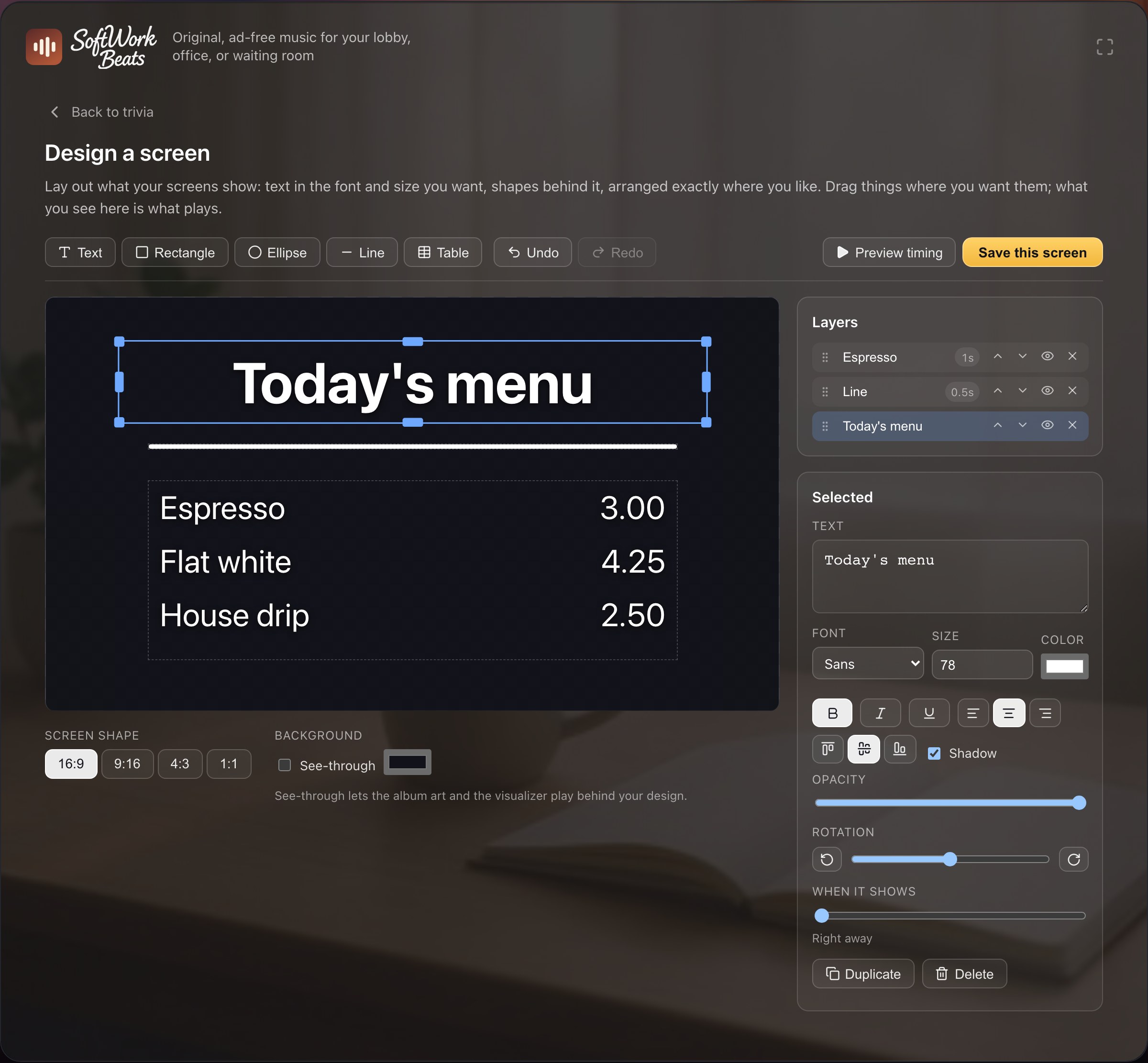
Task: Remove the Line layer
Action: click(x=1072, y=391)
